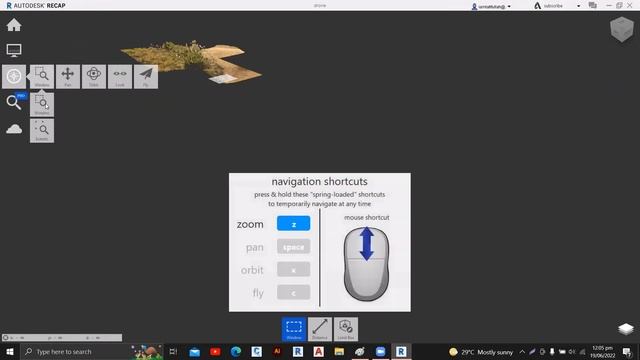Image resolution: width=640 pixels, height=360 pixels.
Task: Open the chat feedback icon in title bar
Action: (593, 5)
